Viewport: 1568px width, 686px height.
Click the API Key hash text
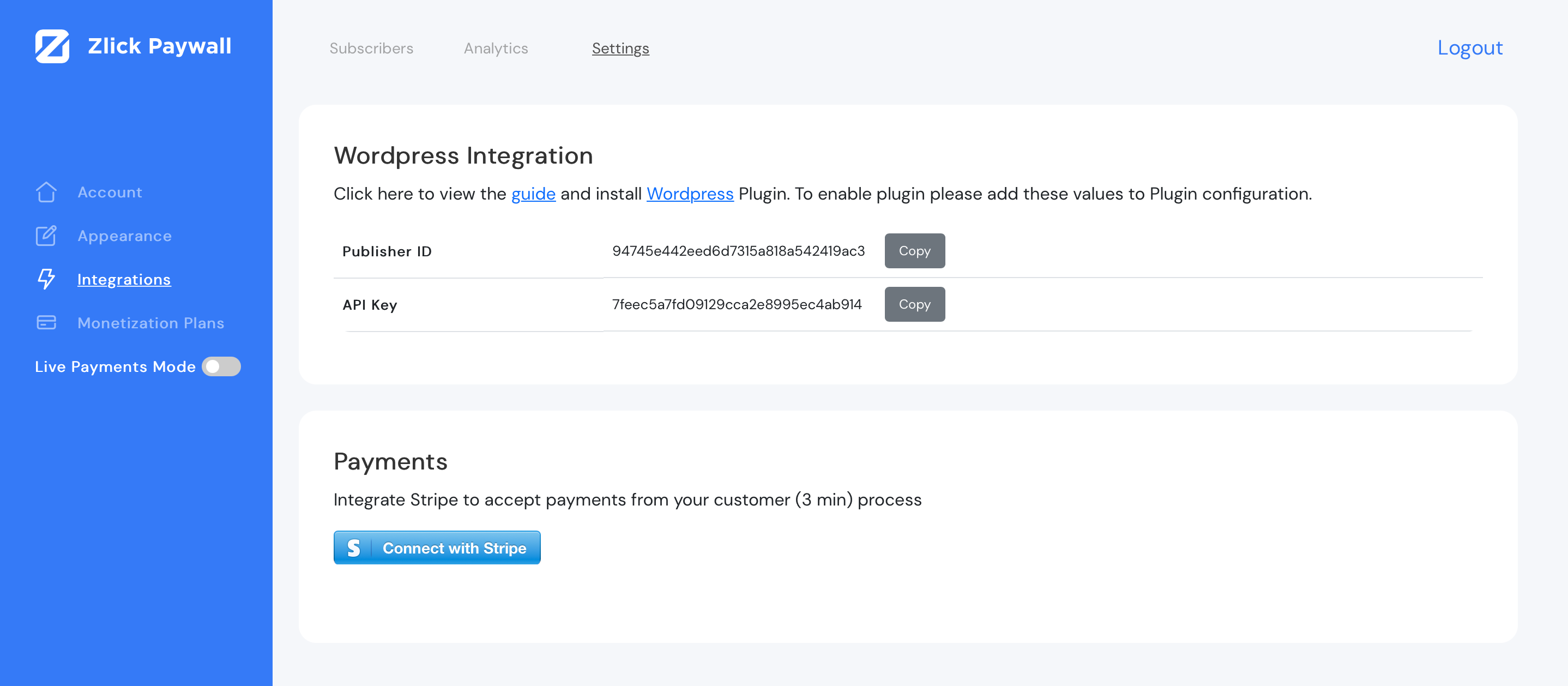(x=736, y=304)
